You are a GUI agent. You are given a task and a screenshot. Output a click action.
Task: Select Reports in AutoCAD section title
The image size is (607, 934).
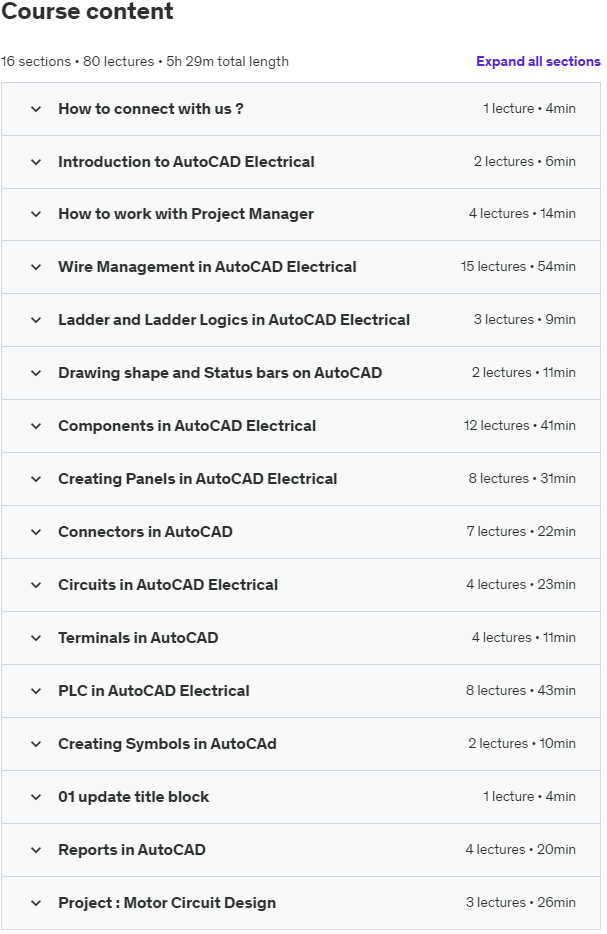pyautogui.click(x=132, y=850)
